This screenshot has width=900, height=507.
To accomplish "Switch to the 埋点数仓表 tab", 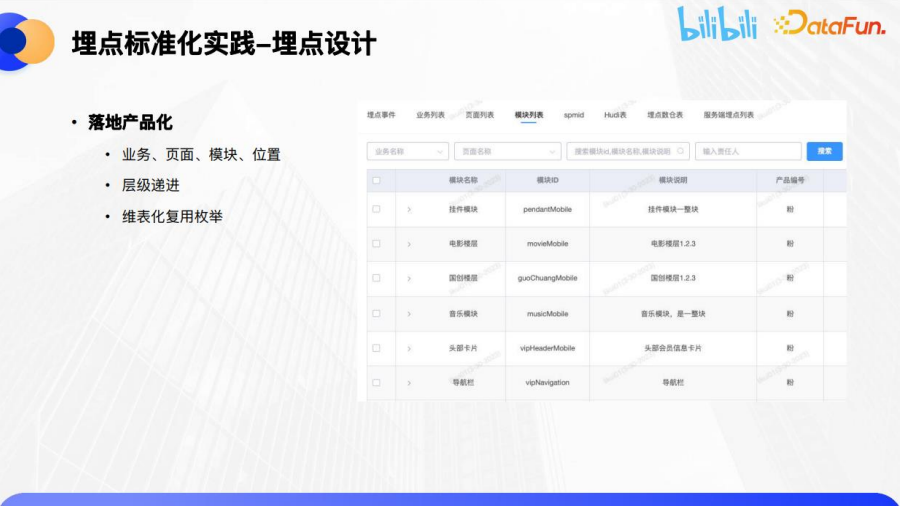I will point(665,115).
